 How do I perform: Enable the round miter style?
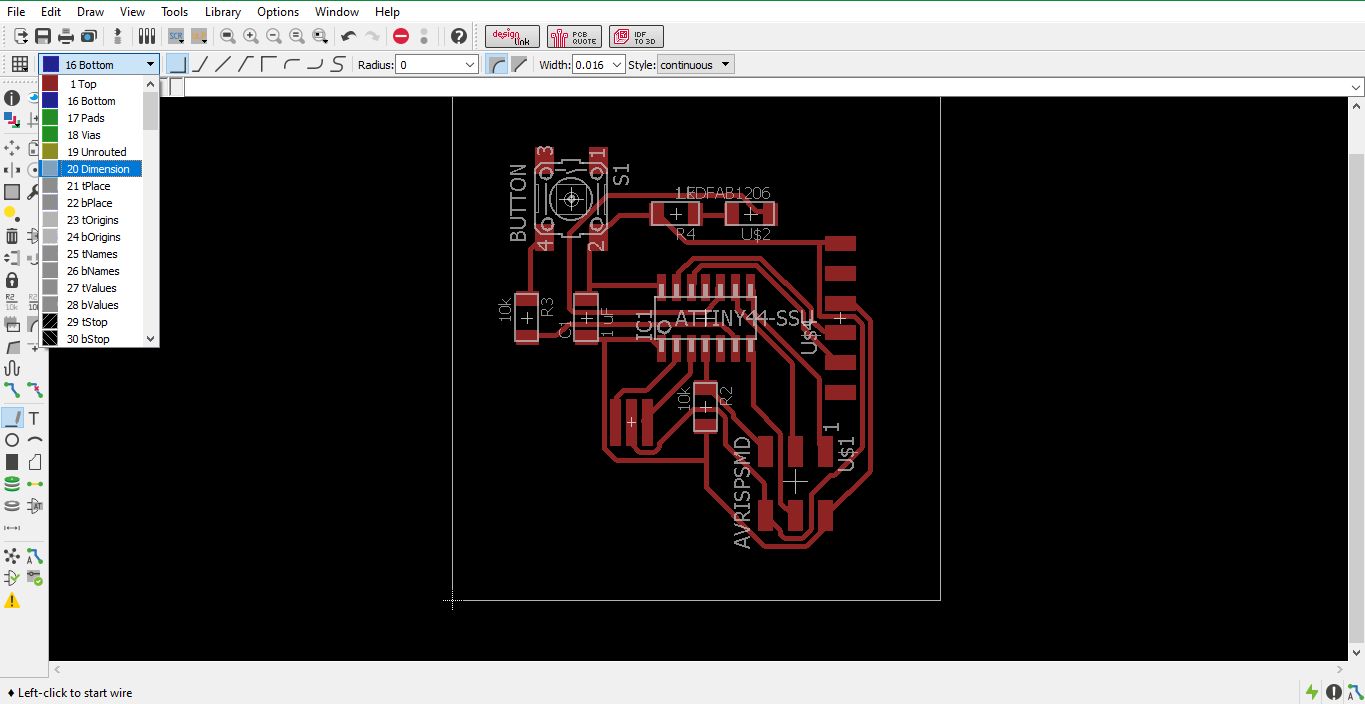(496, 64)
